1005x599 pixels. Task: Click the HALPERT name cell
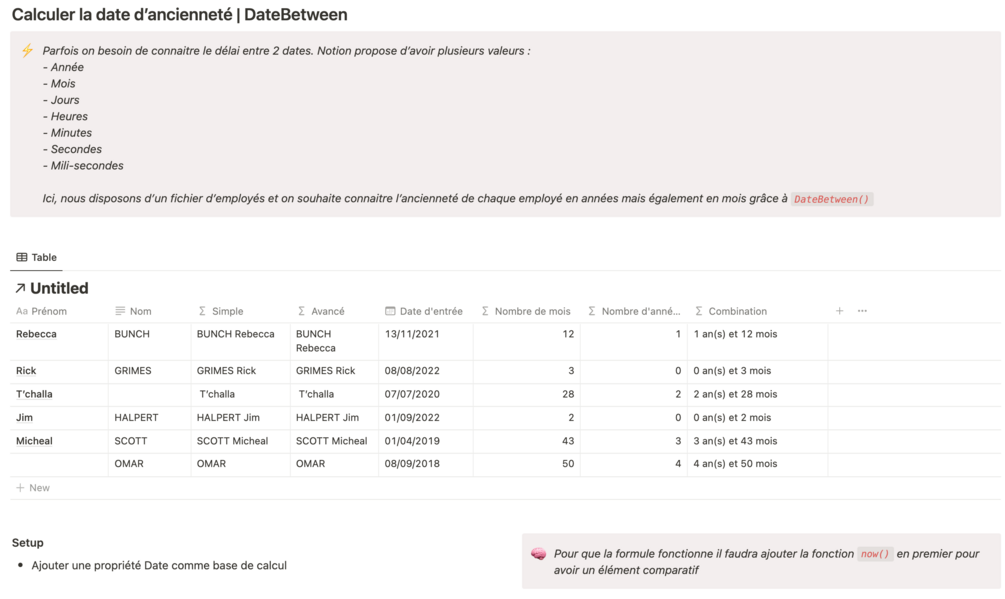click(x=136, y=417)
